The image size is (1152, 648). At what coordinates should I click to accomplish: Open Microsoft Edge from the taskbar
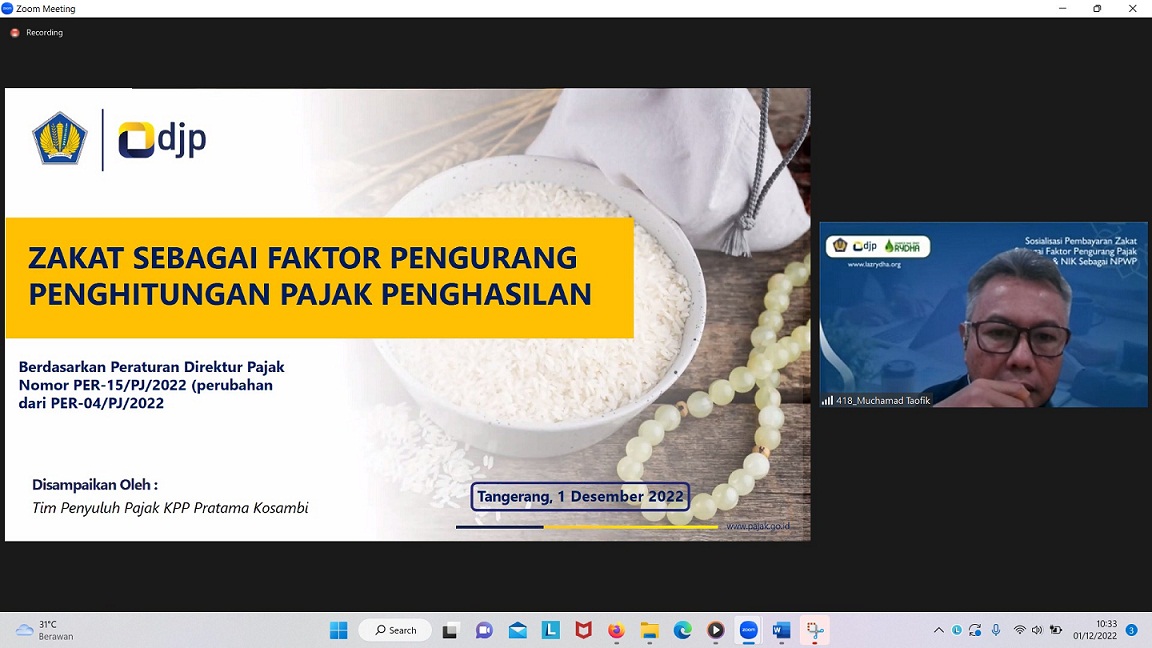click(x=682, y=630)
